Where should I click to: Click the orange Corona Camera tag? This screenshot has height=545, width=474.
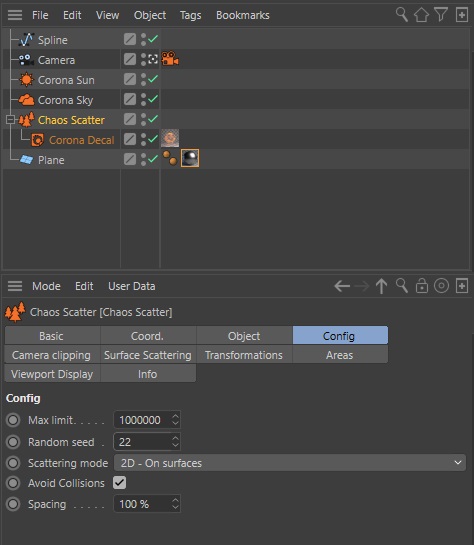[170, 58]
